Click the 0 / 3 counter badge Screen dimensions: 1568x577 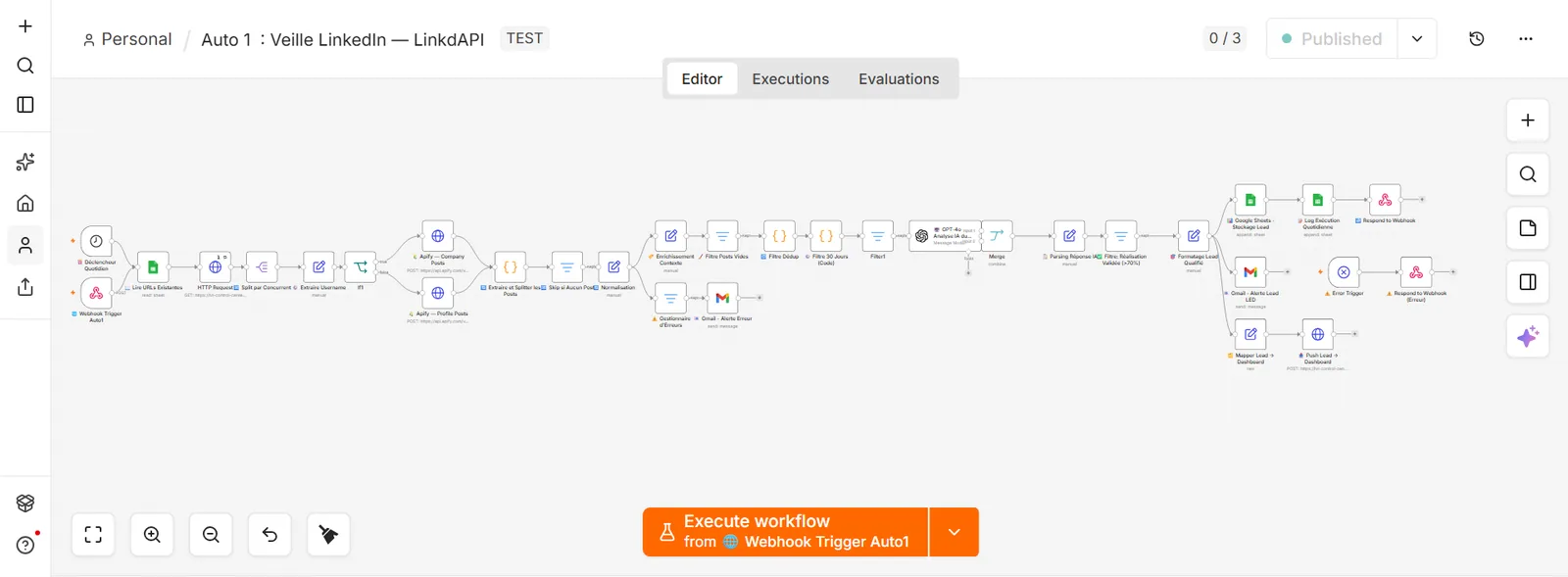[1225, 38]
